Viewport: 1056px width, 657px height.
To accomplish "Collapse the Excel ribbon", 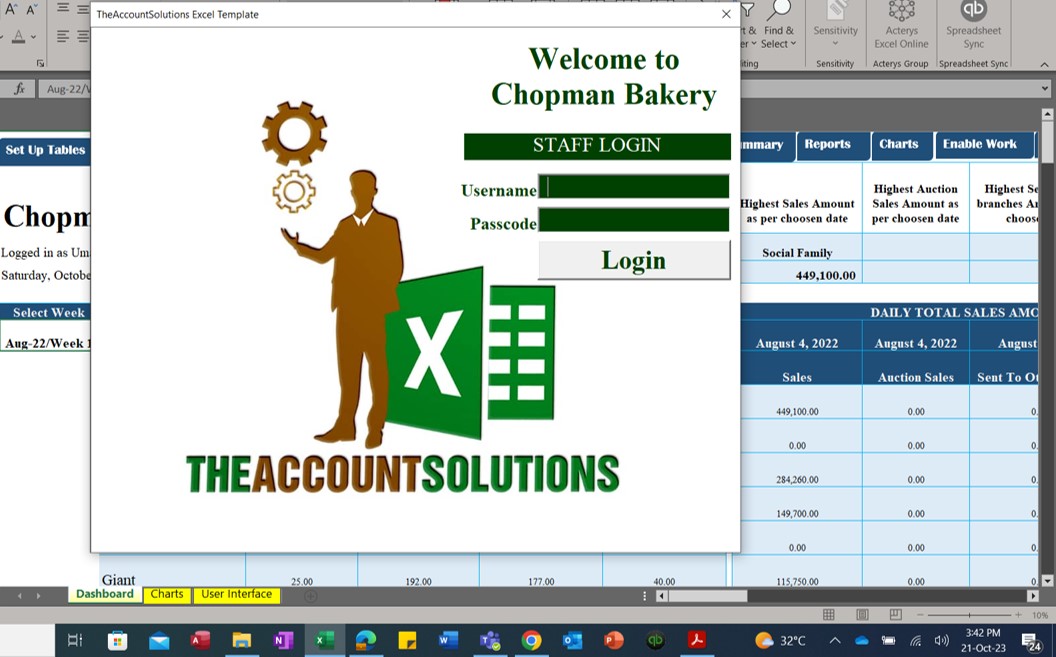I will pyautogui.click(x=1045, y=64).
